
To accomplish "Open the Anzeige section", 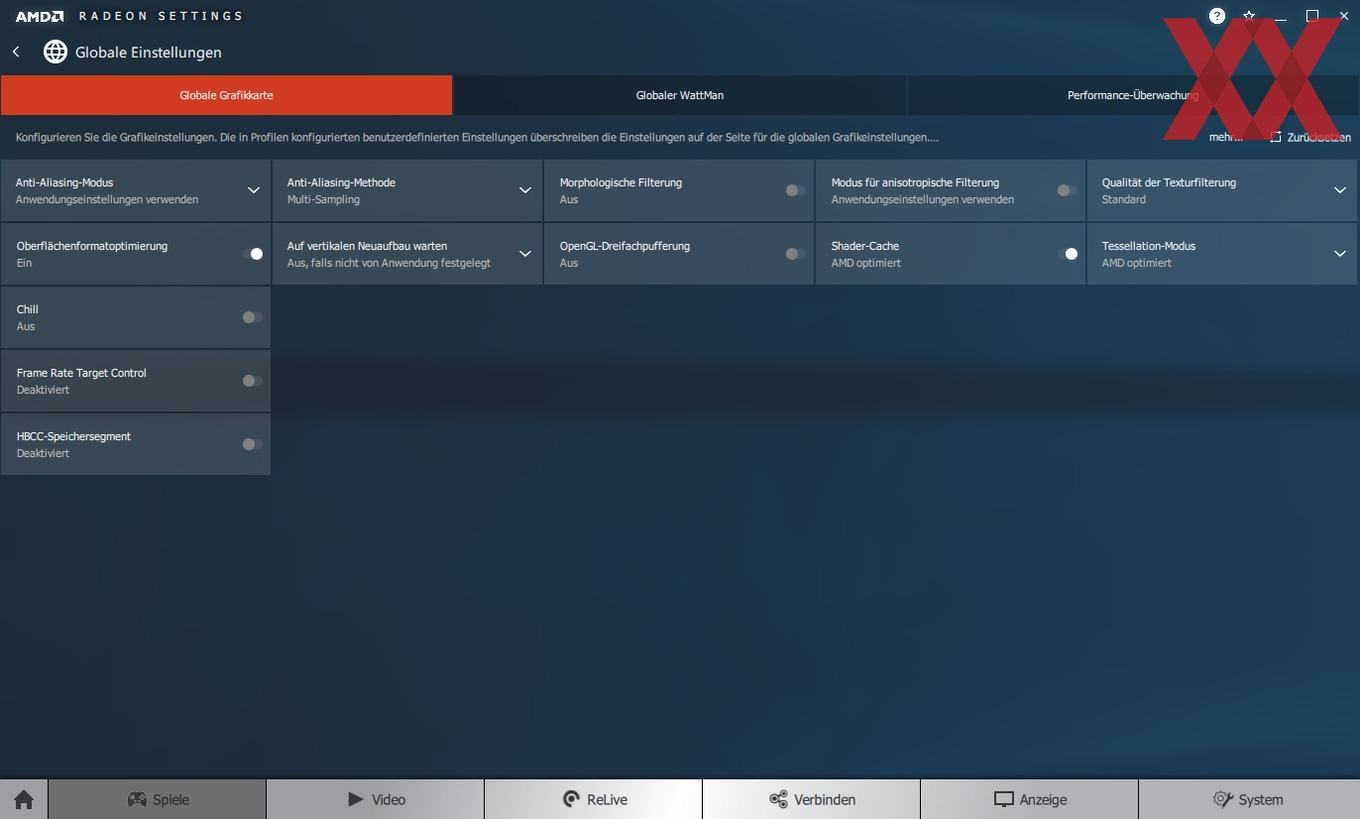I will click(1029, 799).
